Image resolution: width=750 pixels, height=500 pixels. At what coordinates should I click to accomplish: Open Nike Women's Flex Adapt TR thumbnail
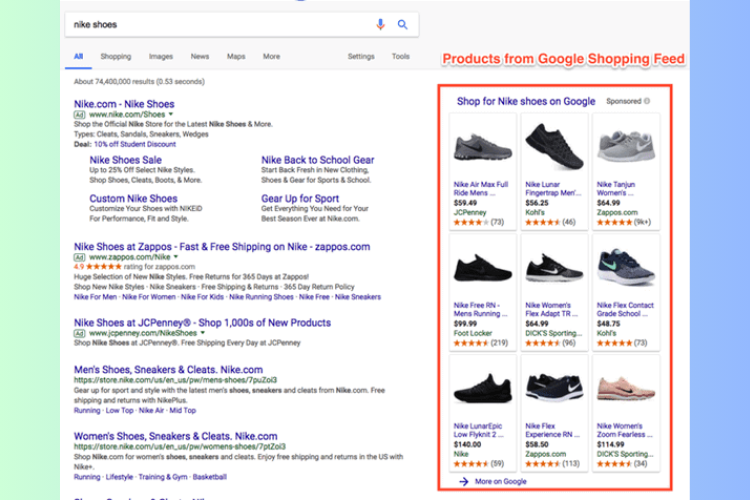pos(554,267)
